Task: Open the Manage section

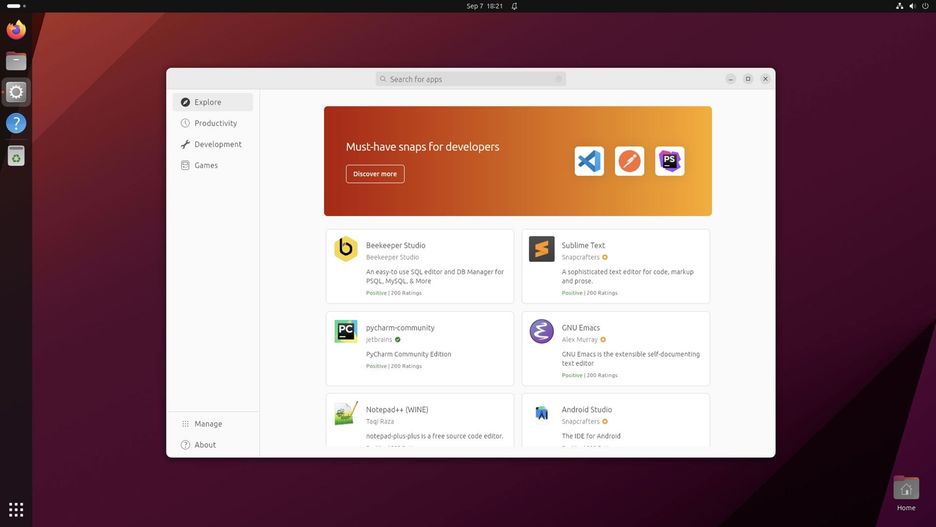Action: coord(213,424)
